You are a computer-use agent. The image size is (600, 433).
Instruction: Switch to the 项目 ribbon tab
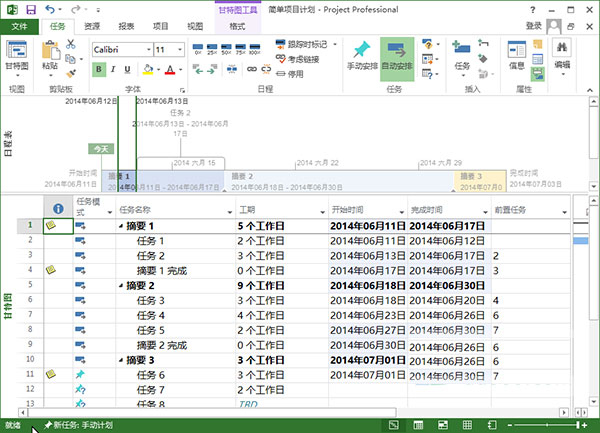(x=161, y=26)
